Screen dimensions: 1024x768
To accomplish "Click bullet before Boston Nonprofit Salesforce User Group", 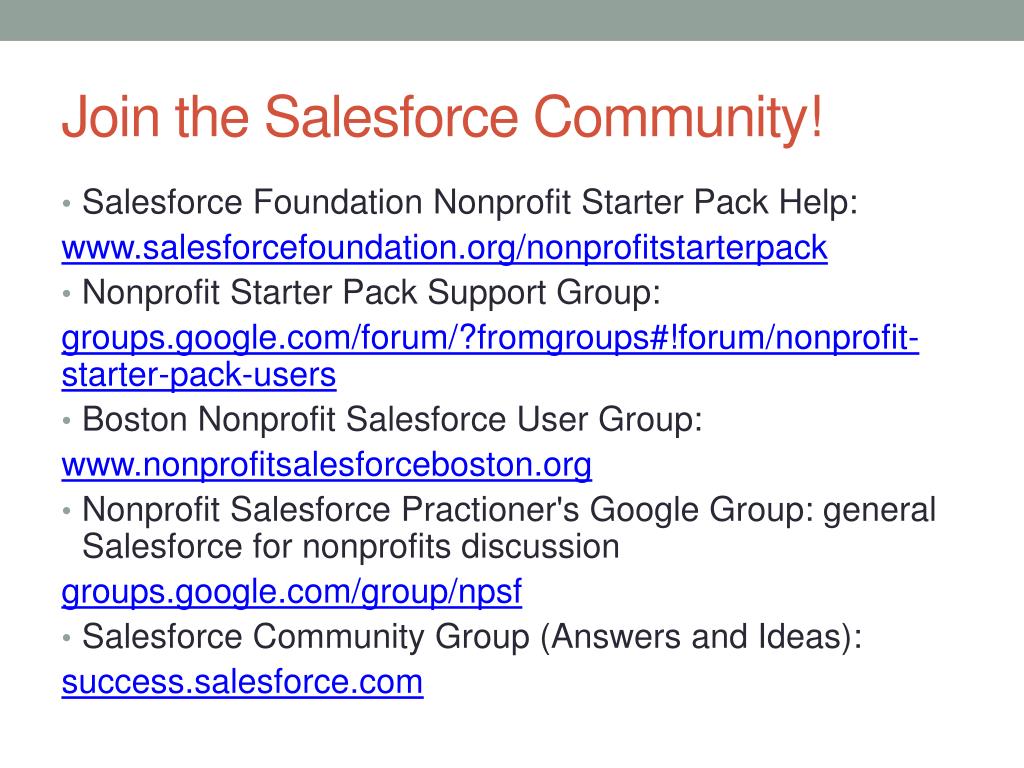I will pyautogui.click(x=67, y=421).
